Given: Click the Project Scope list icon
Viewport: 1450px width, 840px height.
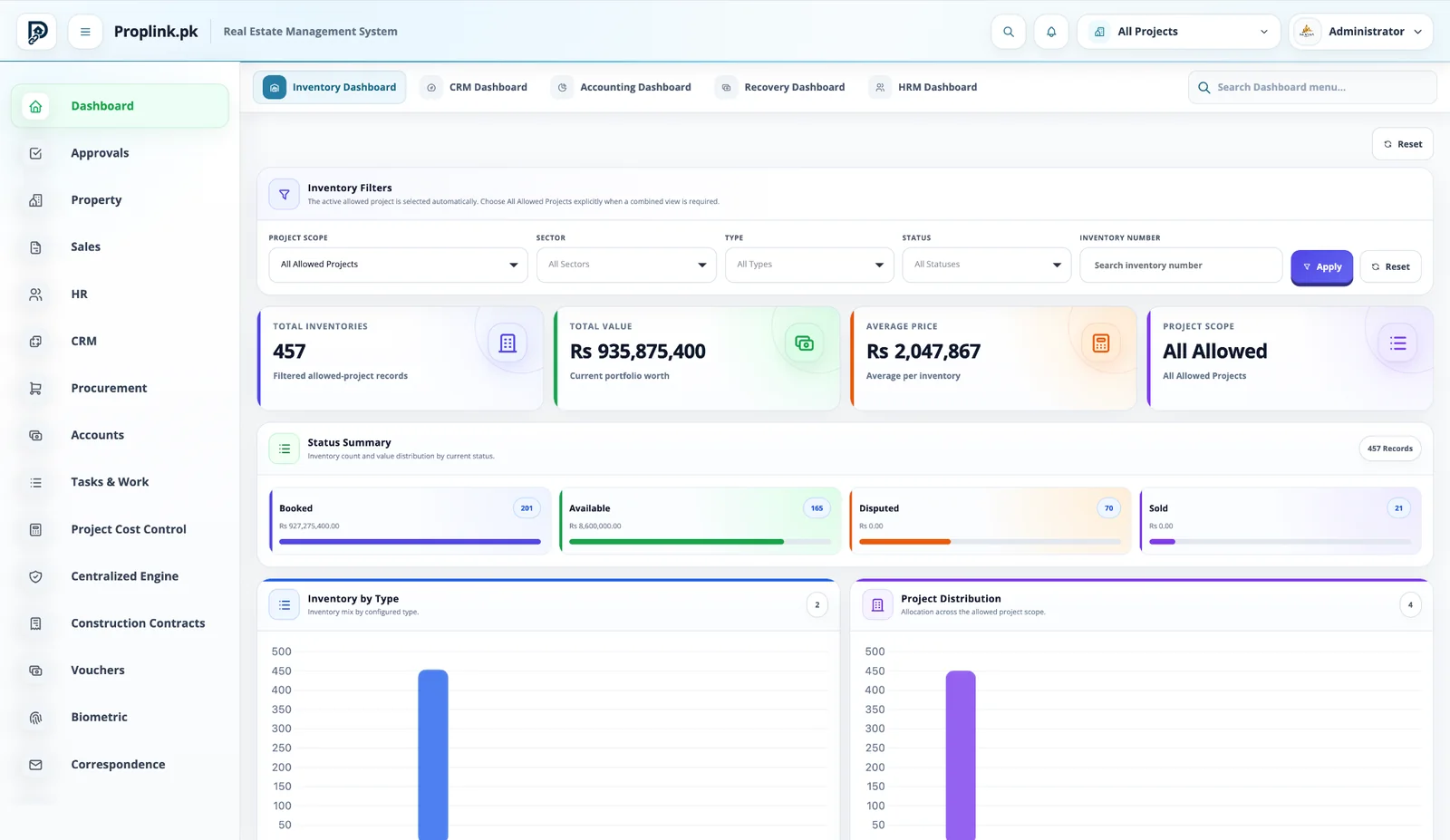Looking at the screenshot, I should pyautogui.click(x=1397, y=343).
